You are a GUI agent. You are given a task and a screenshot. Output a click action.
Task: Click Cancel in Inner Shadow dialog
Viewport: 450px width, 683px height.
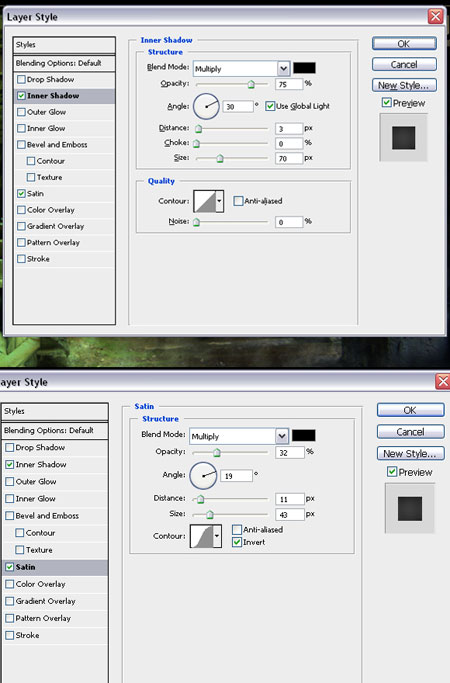pyautogui.click(x=404, y=64)
